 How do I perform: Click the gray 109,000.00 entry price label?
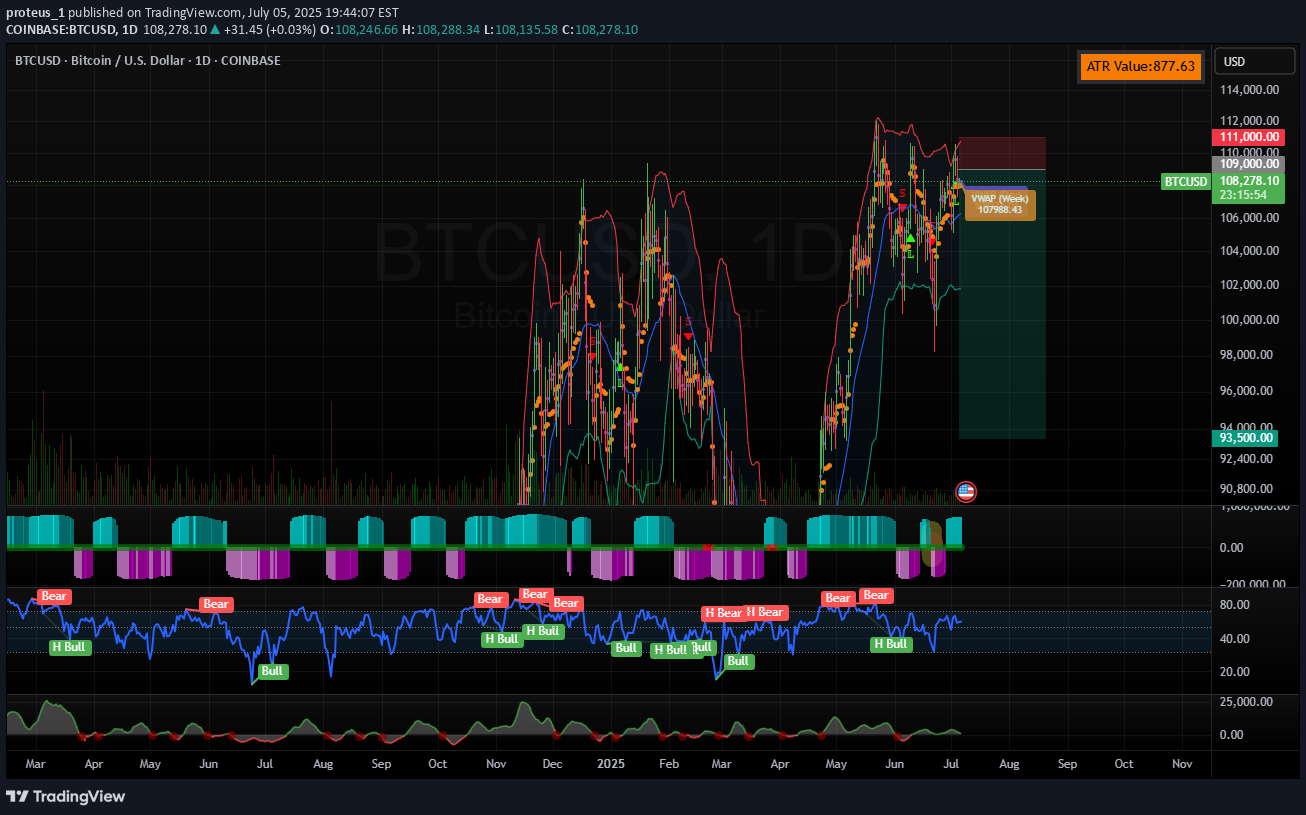(x=1247, y=163)
